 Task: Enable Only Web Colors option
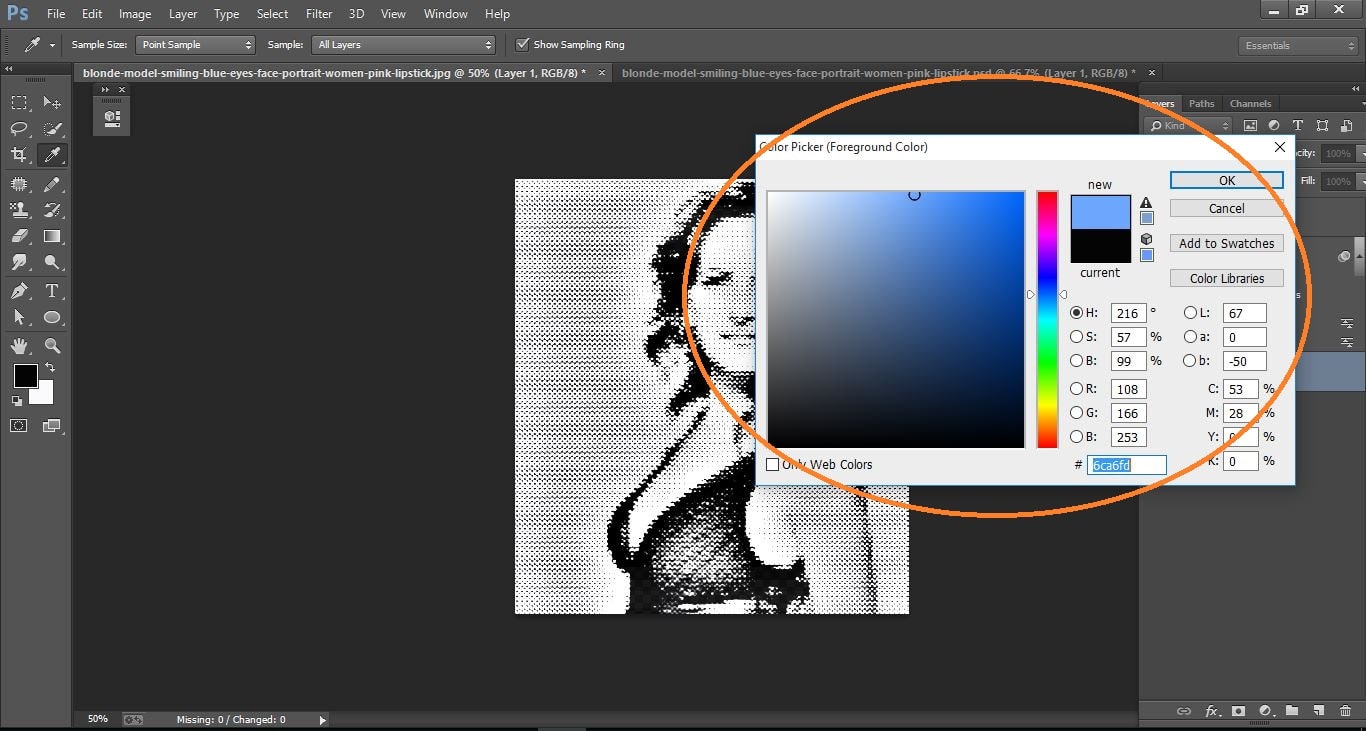(x=772, y=464)
